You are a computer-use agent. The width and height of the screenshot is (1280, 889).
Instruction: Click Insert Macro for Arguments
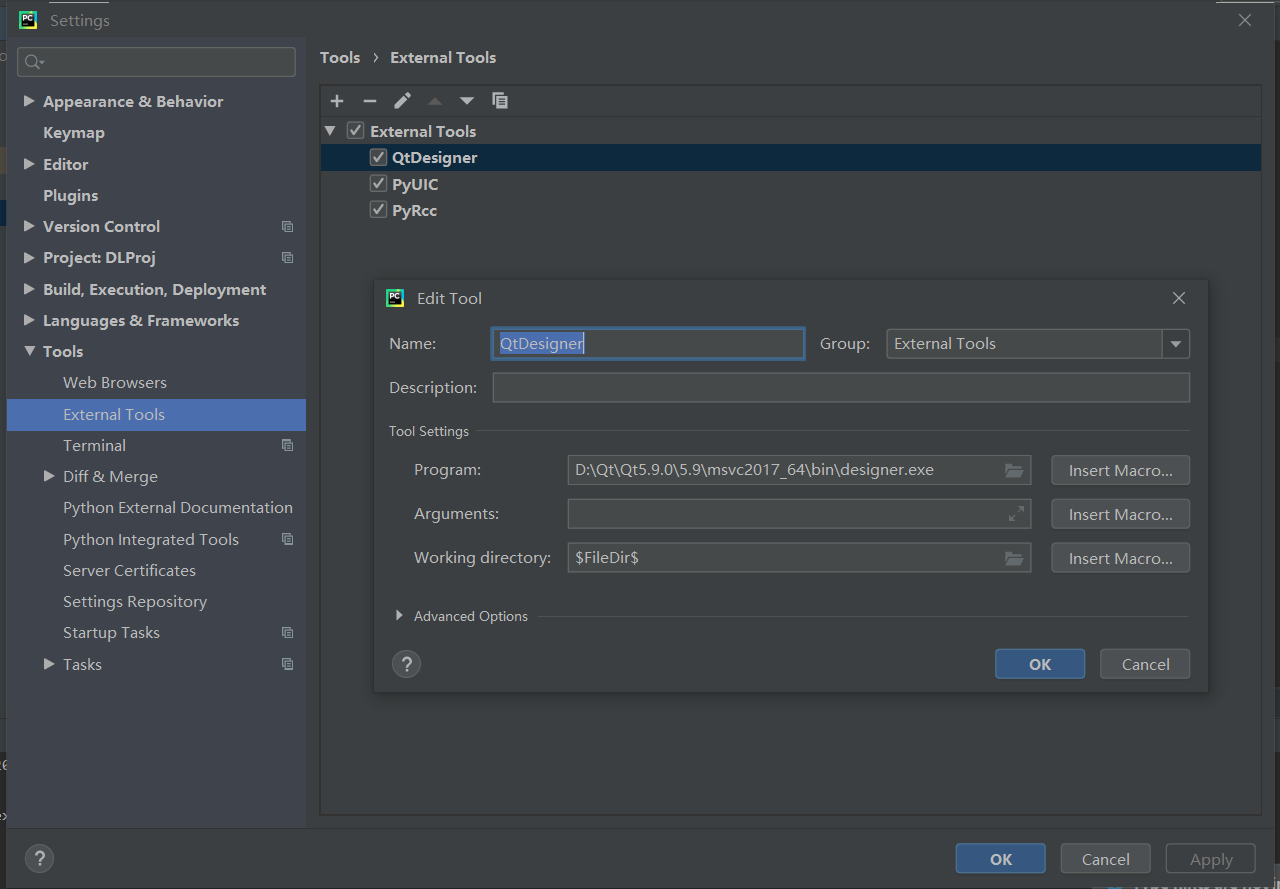1120,513
